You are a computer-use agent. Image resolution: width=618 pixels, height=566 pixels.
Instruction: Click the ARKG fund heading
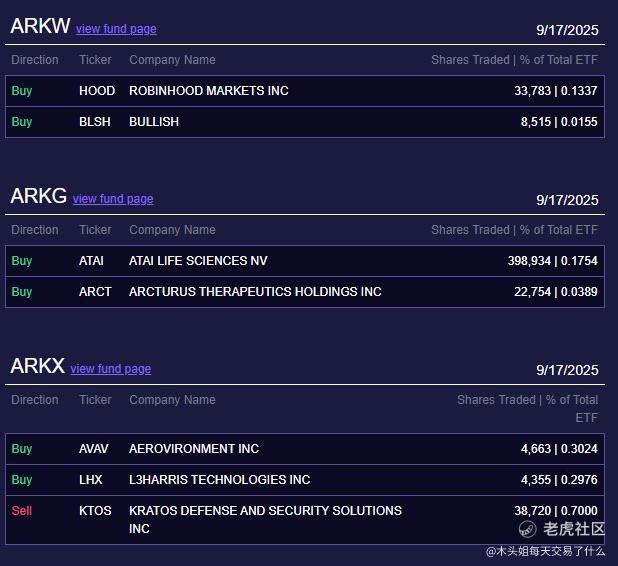(38, 196)
